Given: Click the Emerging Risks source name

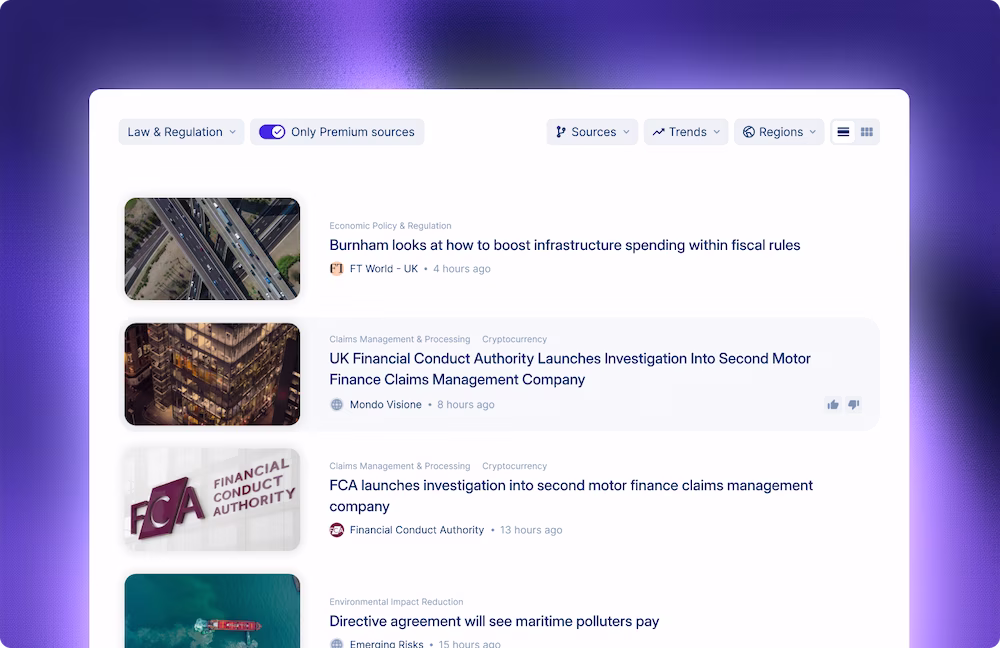Looking at the screenshot, I should coord(386,644).
